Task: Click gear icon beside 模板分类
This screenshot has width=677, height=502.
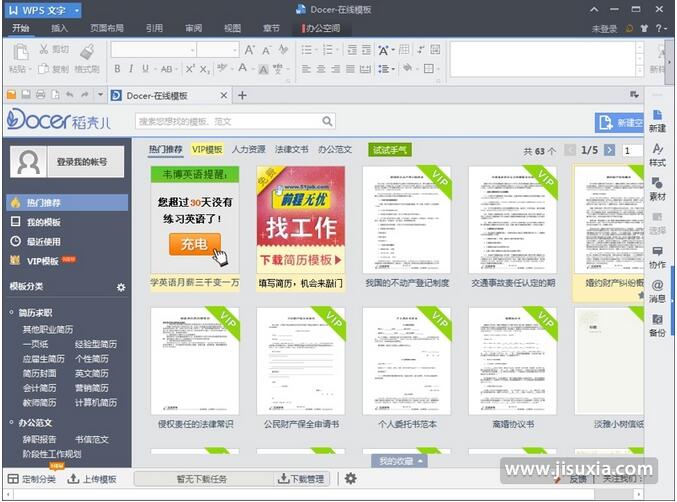Action: click(x=121, y=287)
